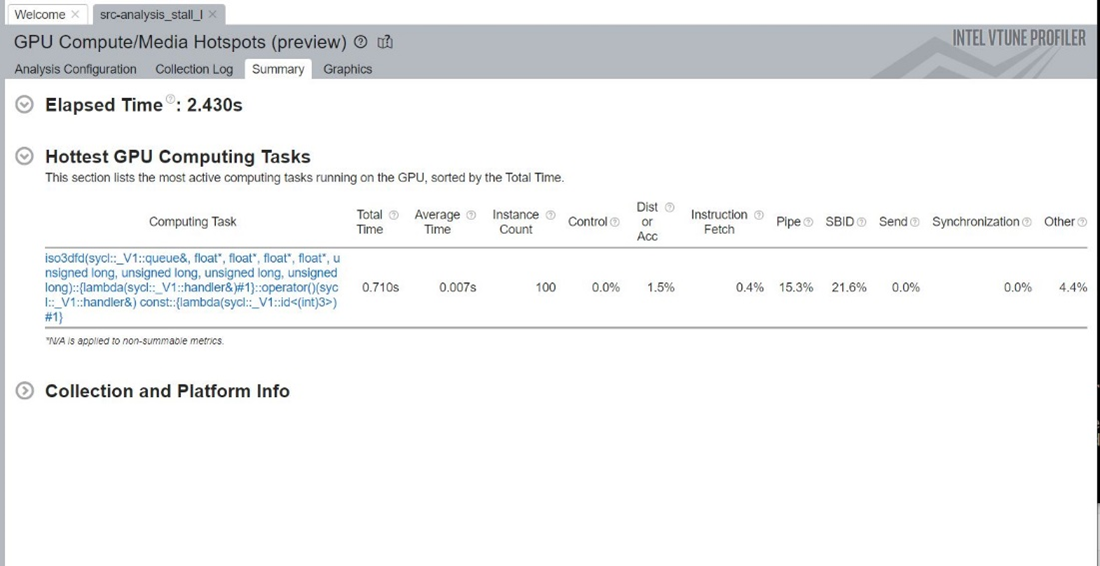Image resolution: width=1100 pixels, height=566 pixels.
Task: Open the Collection Log tab
Action: click(194, 69)
